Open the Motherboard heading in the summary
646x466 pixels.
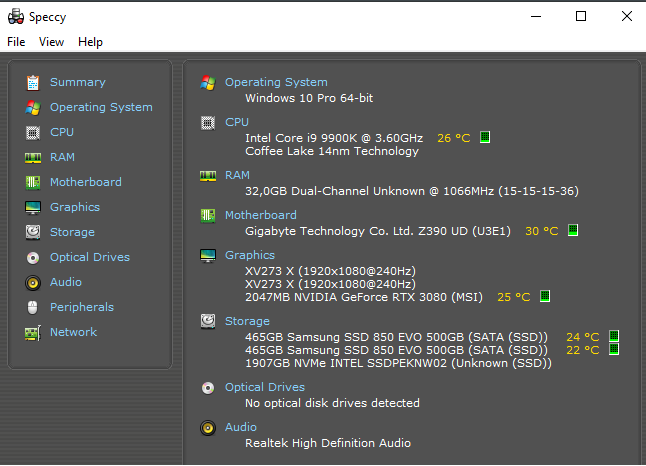[x=260, y=215]
